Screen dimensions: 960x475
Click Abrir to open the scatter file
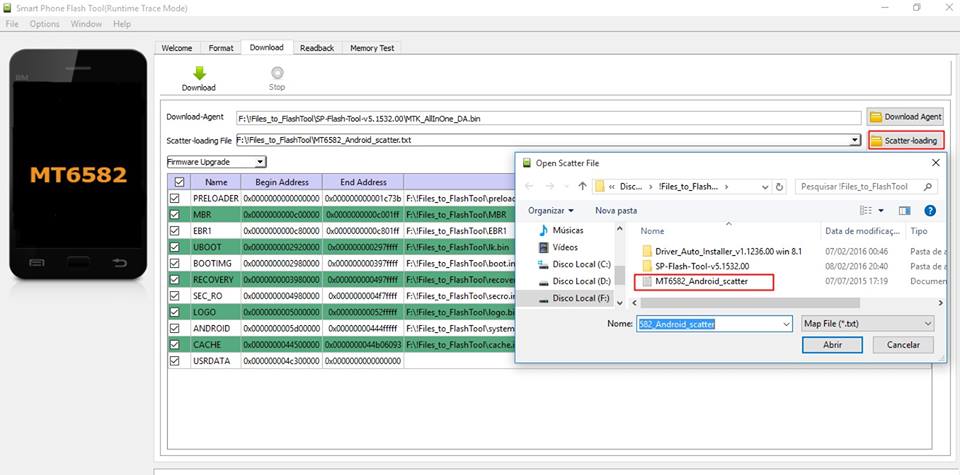pyautogui.click(x=832, y=345)
